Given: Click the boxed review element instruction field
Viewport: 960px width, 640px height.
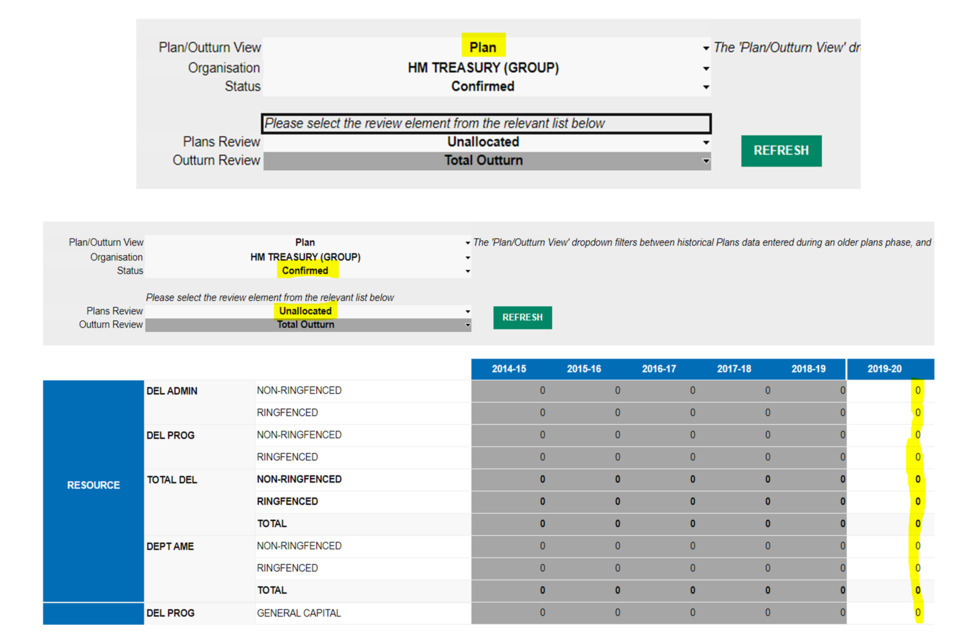Looking at the screenshot, I should pyautogui.click(x=486, y=124).
